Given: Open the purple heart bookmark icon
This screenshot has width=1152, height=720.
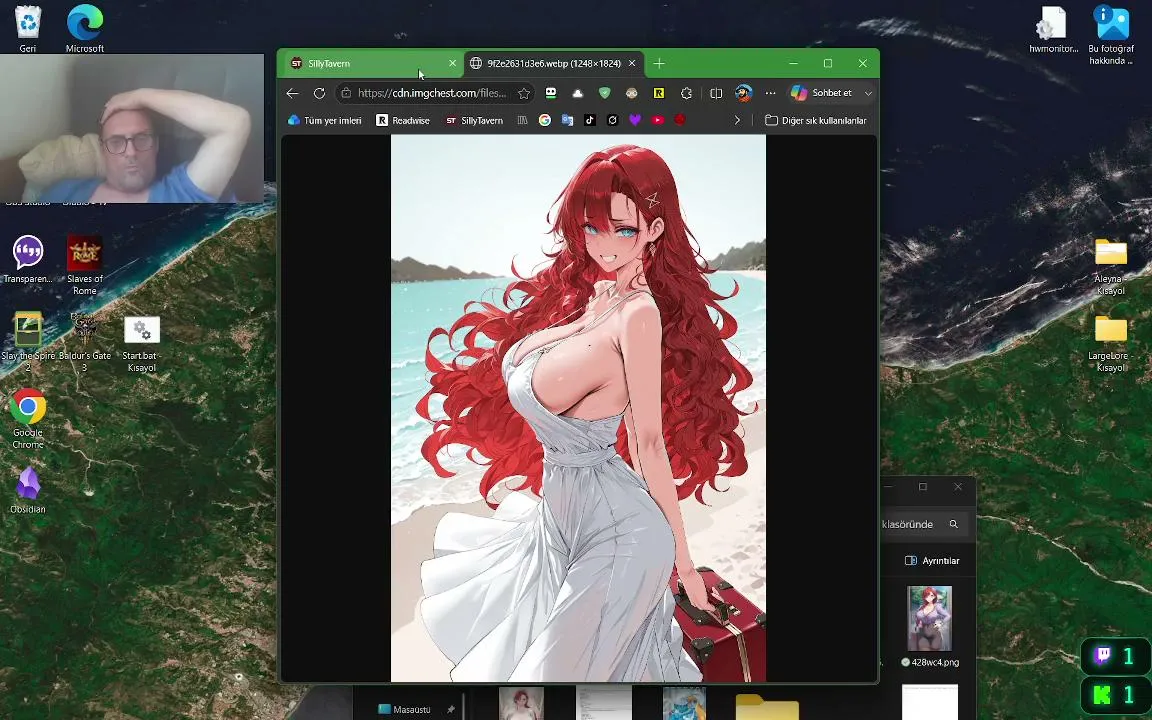Looking at the screenshot, I should [635, 120].
